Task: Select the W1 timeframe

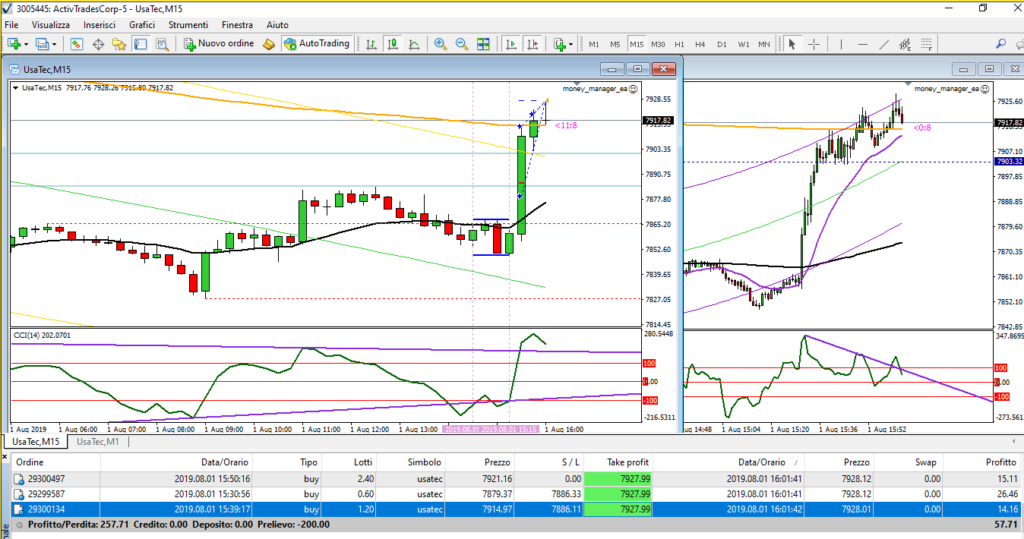Action: tap(743, 44)
